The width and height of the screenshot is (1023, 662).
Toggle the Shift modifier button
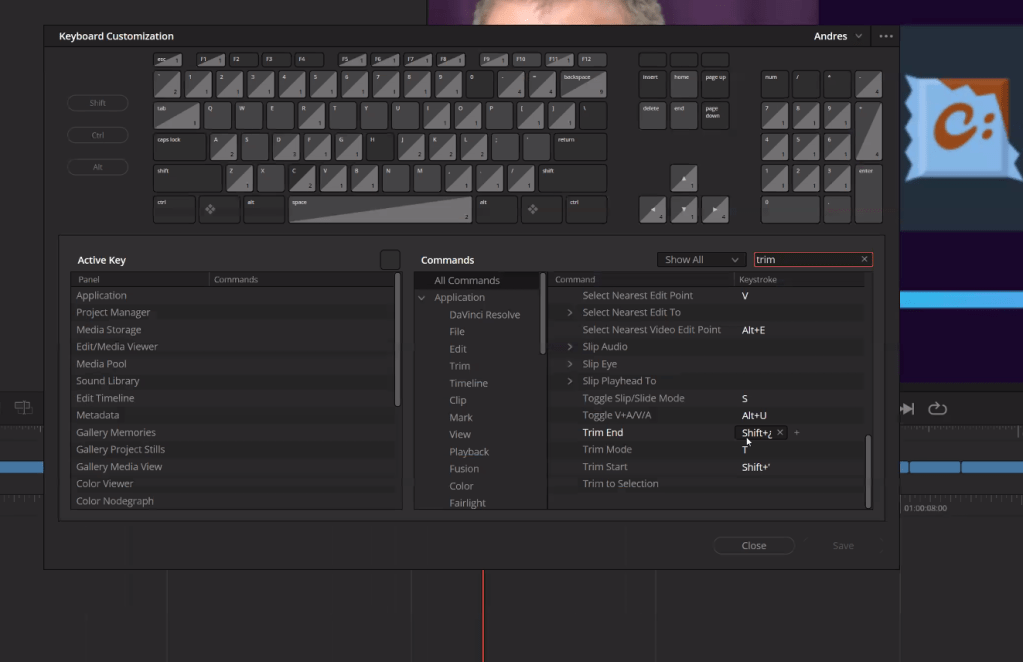[98, 103]
